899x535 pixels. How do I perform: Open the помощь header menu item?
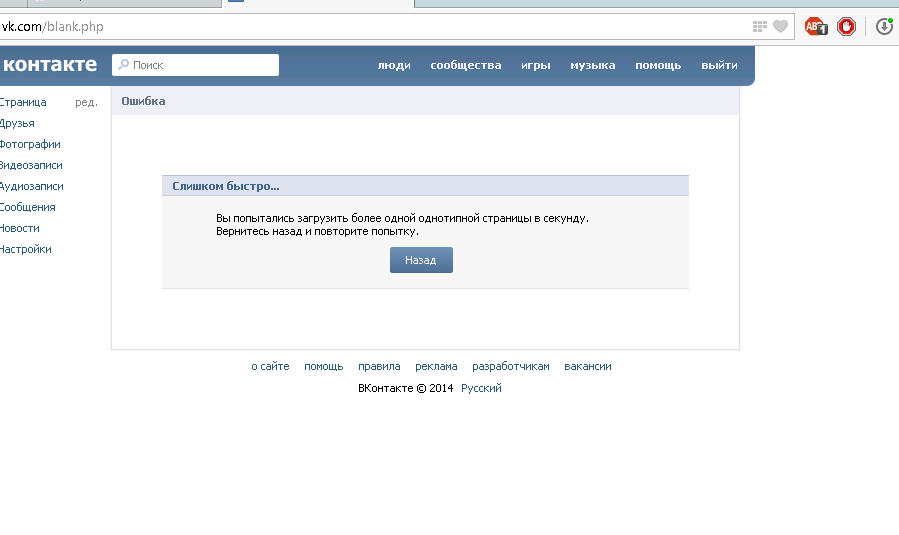[x=658, y=65]
